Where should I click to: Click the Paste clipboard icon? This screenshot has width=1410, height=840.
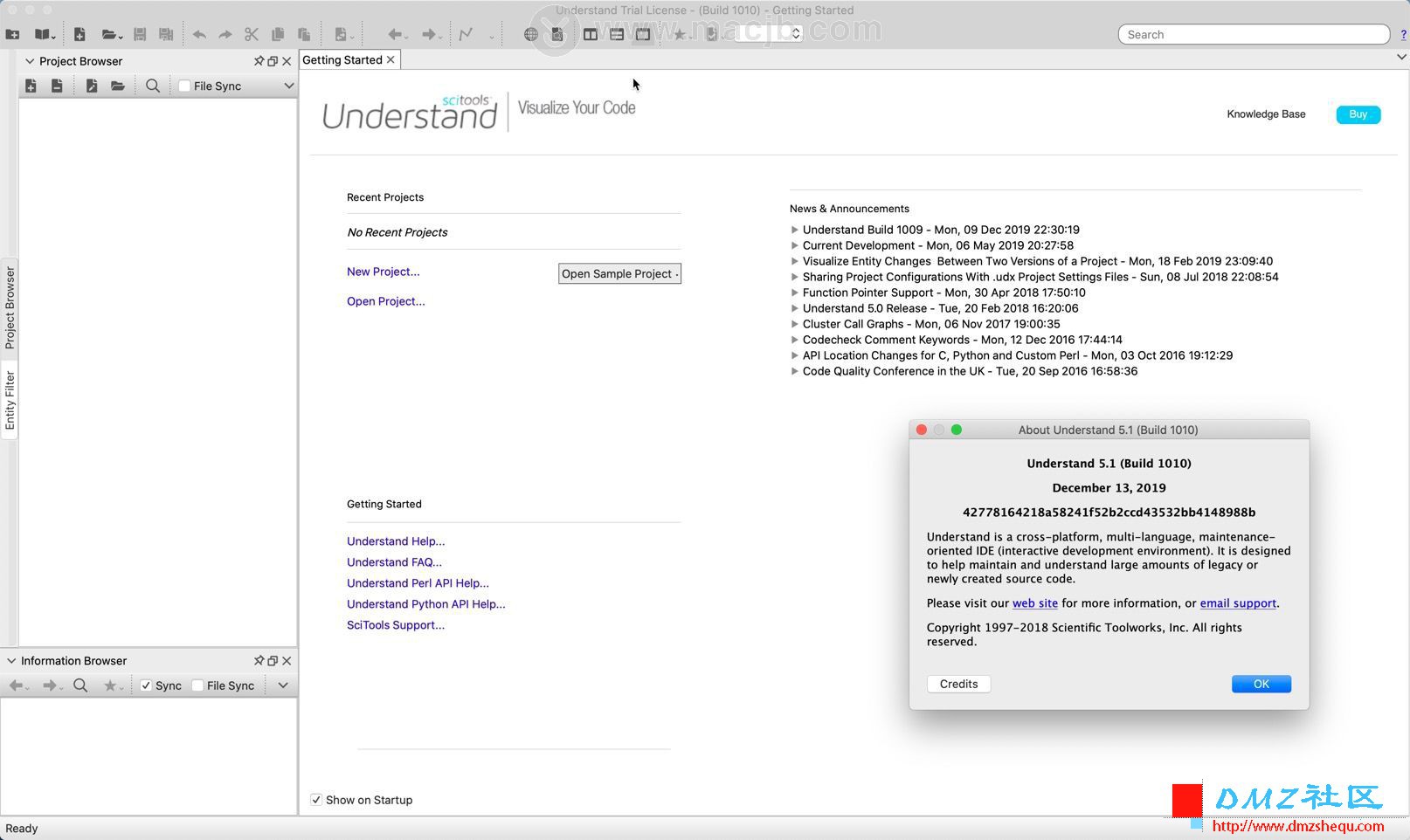point(304,35)
